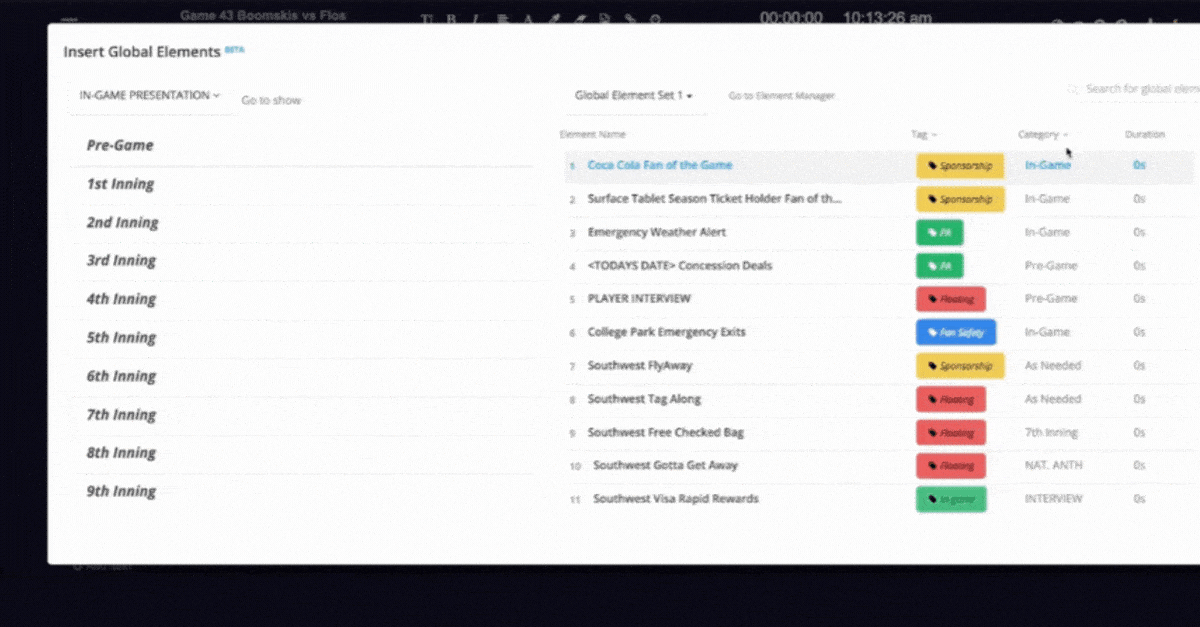Click the blue Fan Safety tag
The image size is (1200, 627).
coord(955,332)
